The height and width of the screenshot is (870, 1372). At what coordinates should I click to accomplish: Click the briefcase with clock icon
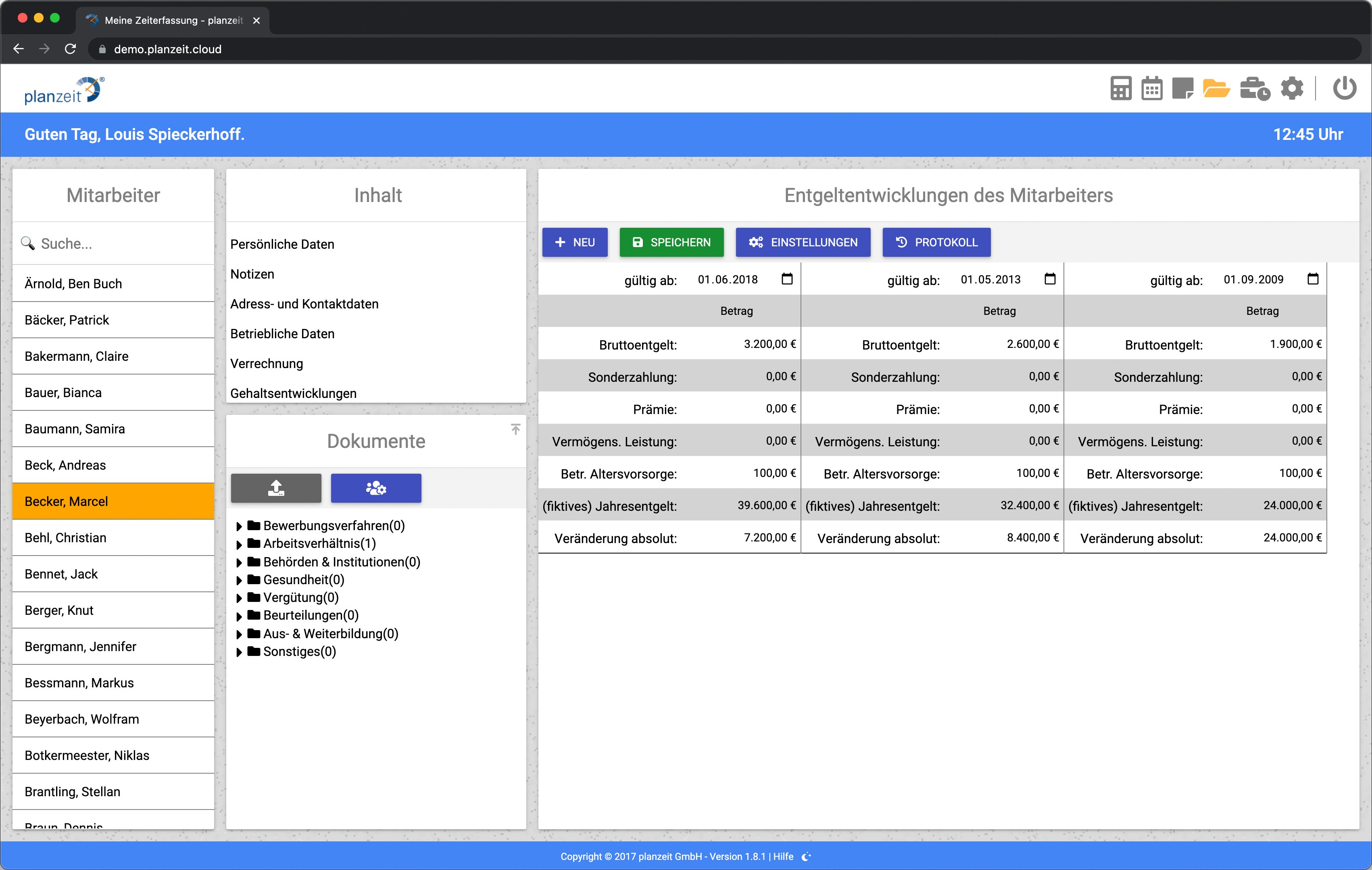(1254, 88)
